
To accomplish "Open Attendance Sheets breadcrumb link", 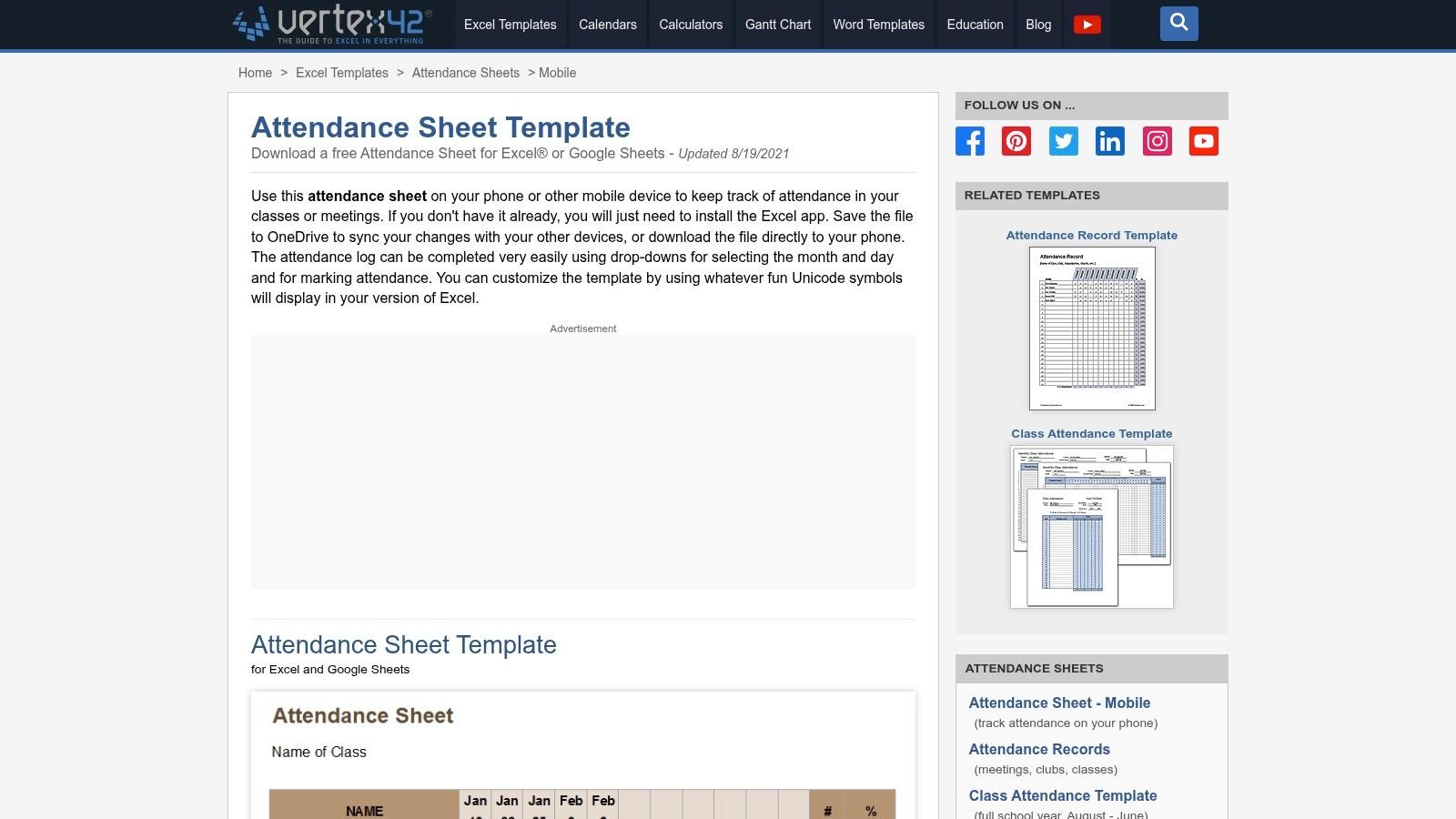I will 465,73.
